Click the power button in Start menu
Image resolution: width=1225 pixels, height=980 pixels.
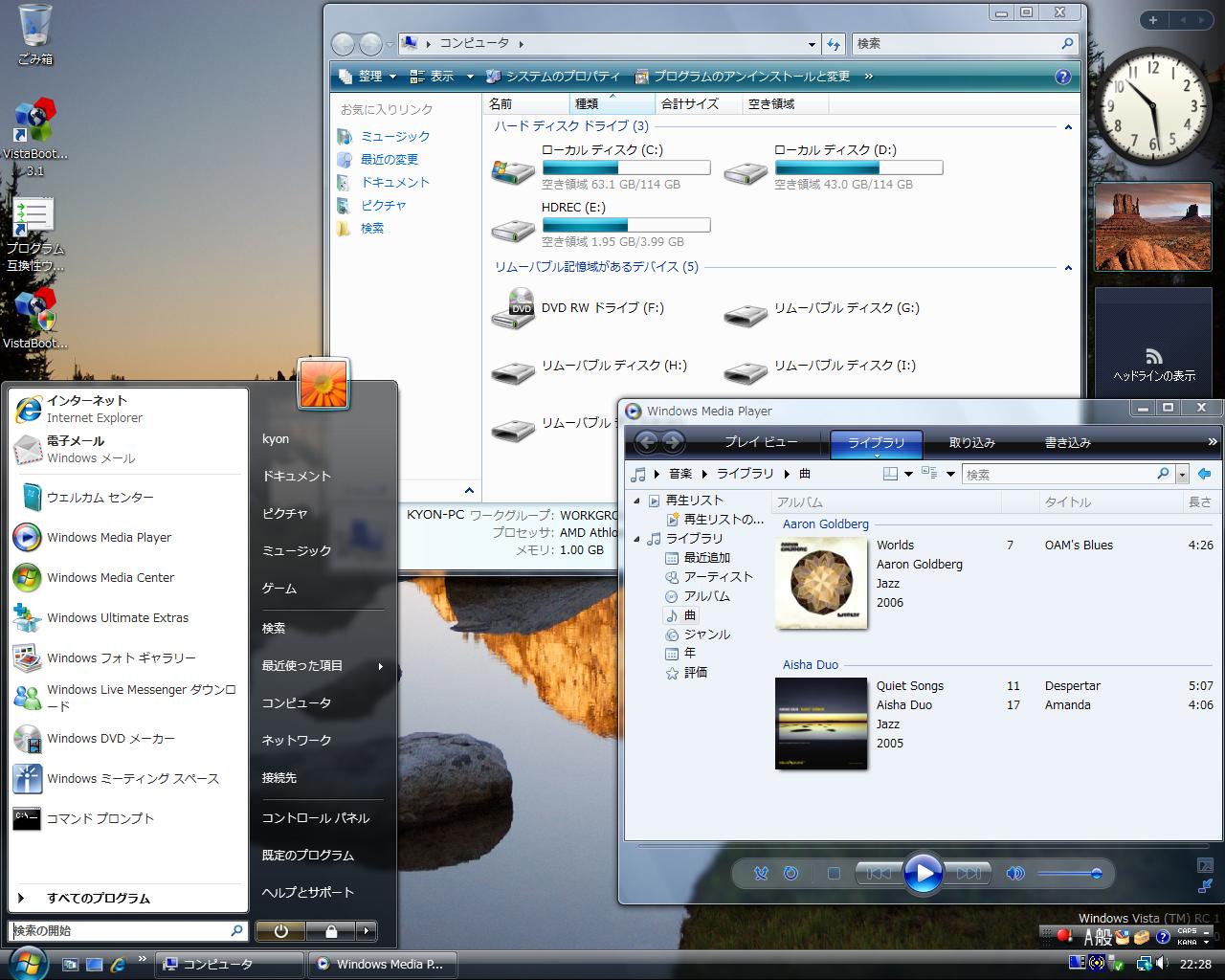(x=280, y=930)
